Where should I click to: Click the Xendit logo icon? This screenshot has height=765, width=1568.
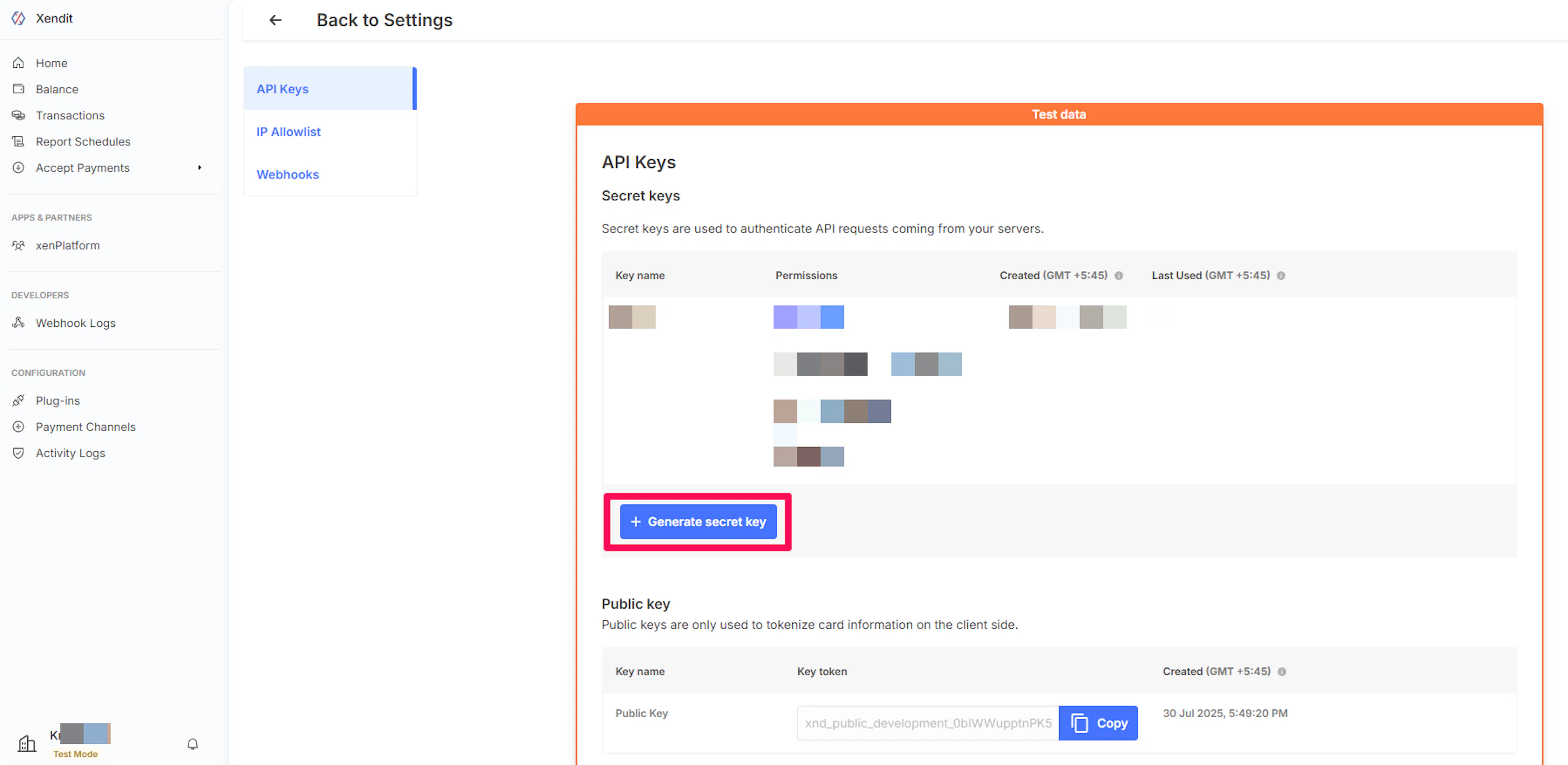tap(18, 18)
